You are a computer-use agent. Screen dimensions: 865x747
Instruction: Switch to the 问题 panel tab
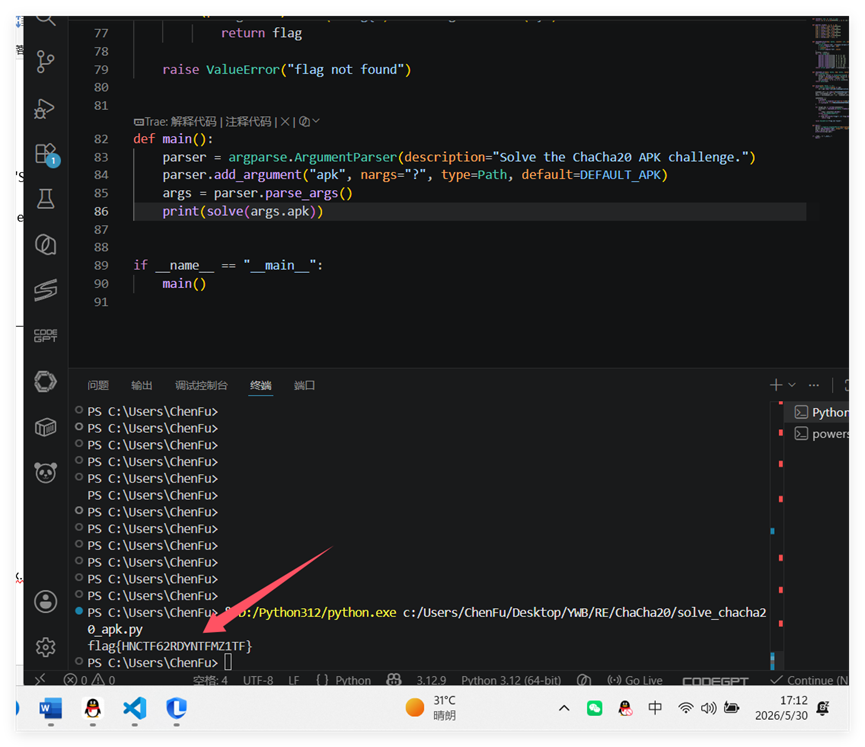[98, 385]
